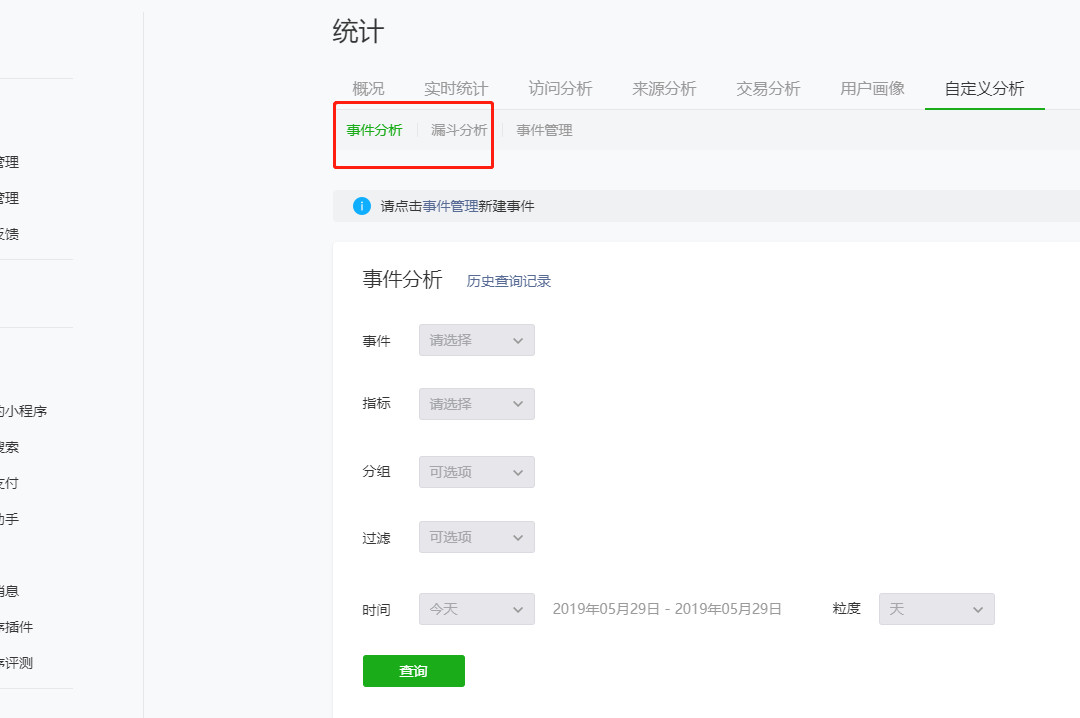1080x718 pixels.
Task: Switch to the 事件分析 sub-tab
Action: coord(374,130)
